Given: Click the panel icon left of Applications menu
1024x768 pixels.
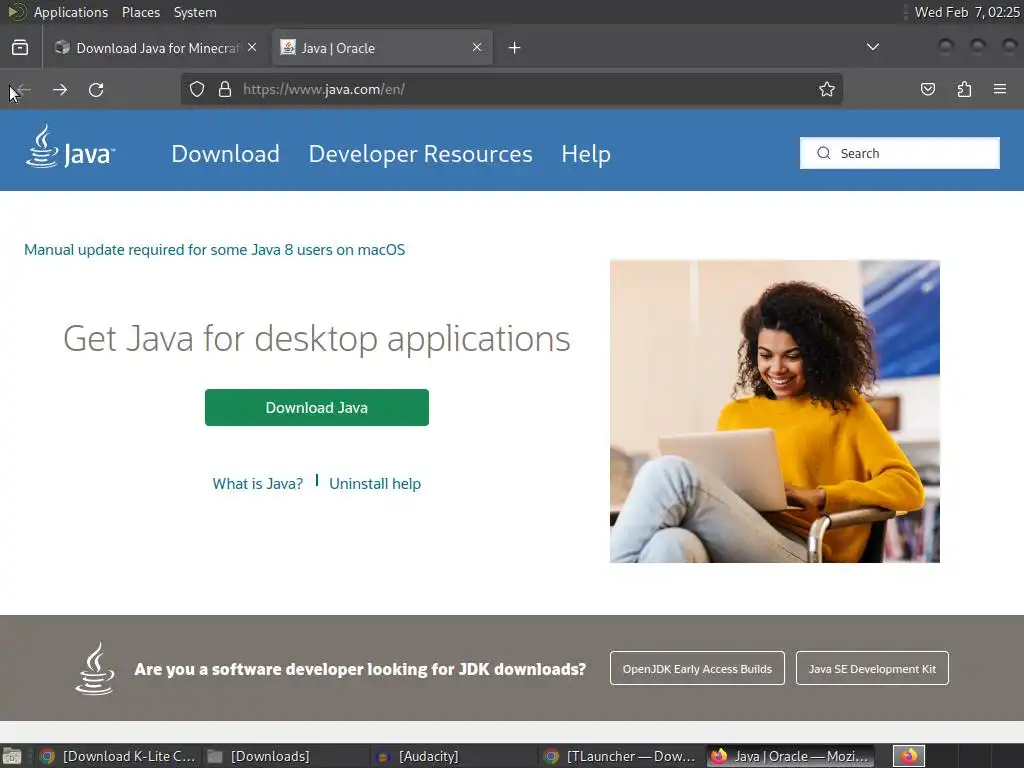Looking at the screenshot, I should [x=16, y=12].
